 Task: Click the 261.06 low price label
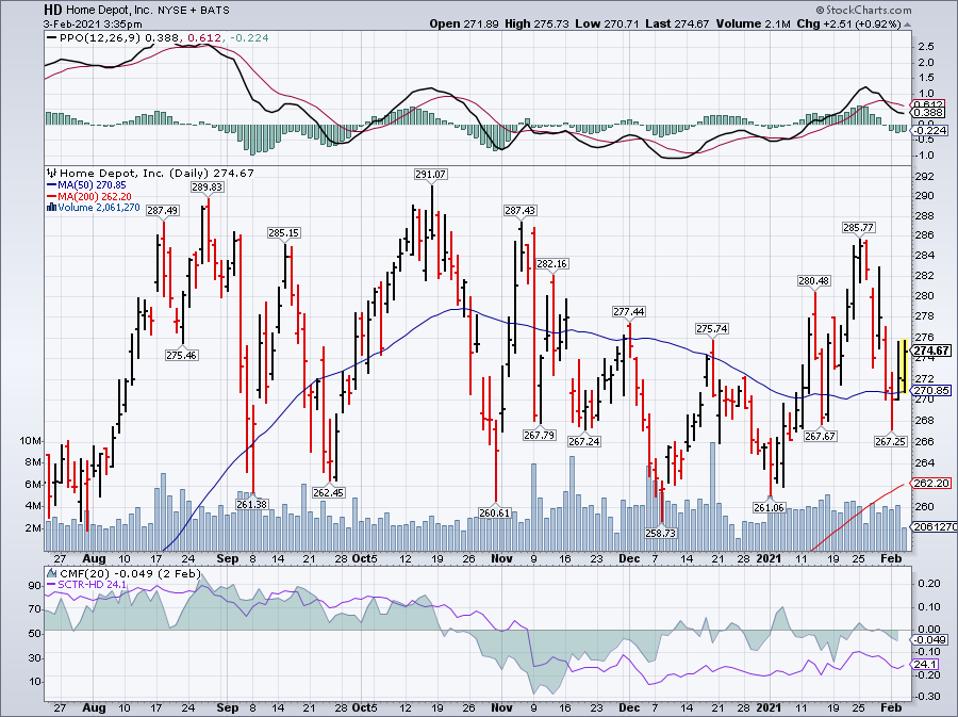pyautogui.click(x=769, y=508)
